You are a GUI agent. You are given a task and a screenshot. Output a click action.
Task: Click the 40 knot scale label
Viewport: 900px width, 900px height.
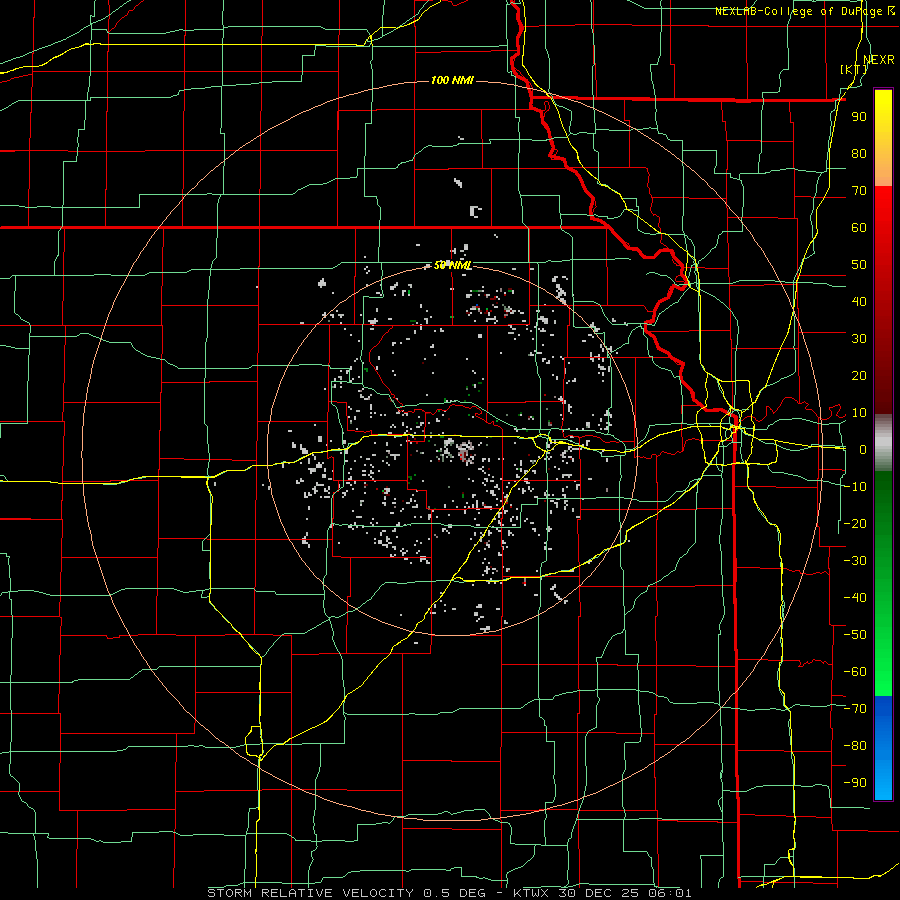coord(859,302)
